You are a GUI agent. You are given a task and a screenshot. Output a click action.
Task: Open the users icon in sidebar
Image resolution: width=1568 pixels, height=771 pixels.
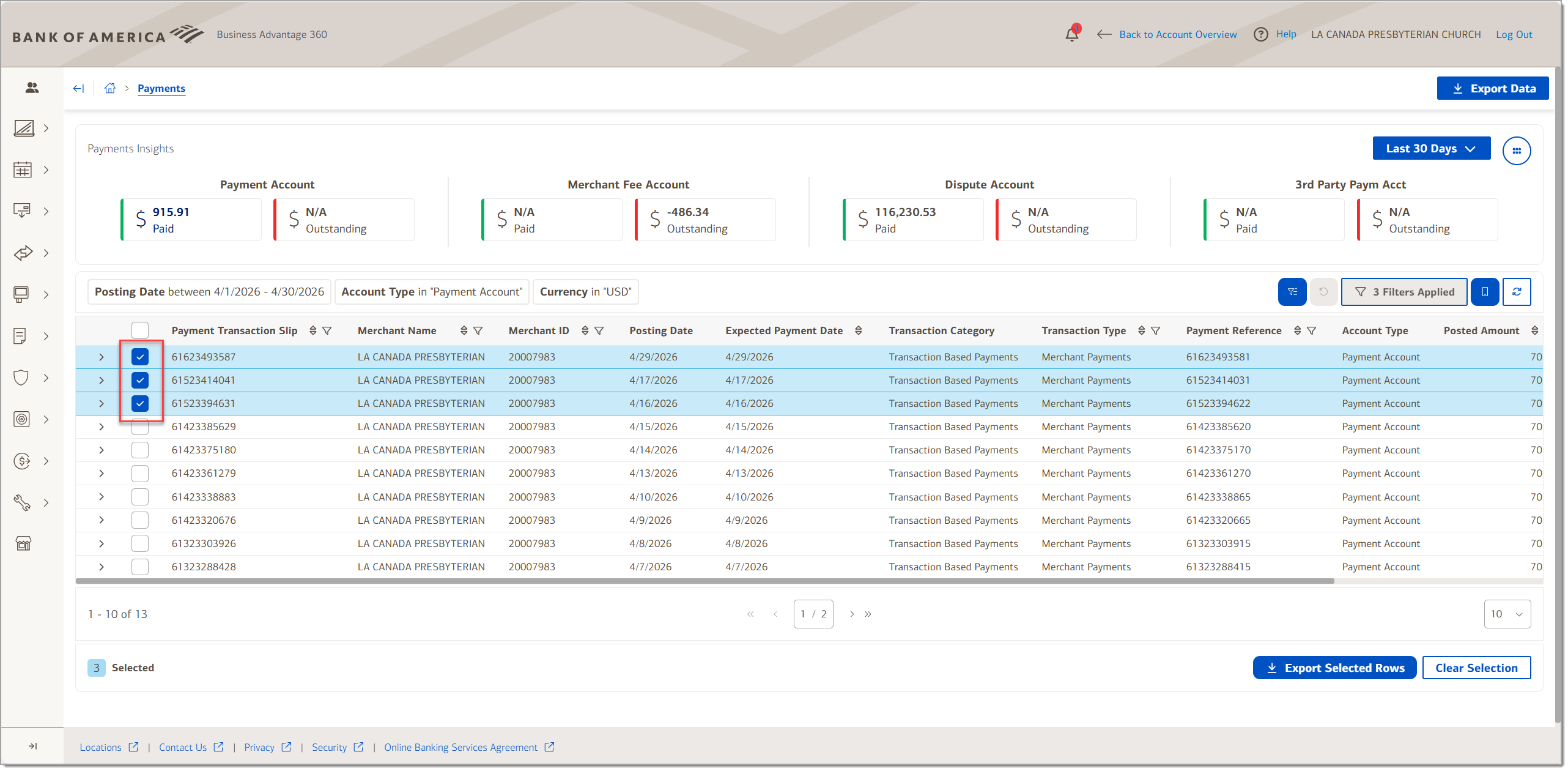[32, 88]
